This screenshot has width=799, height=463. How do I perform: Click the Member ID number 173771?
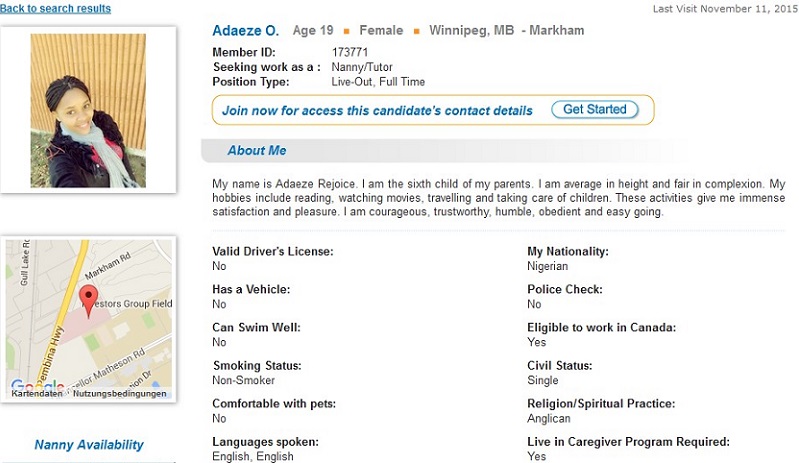(x=350, y=52)
